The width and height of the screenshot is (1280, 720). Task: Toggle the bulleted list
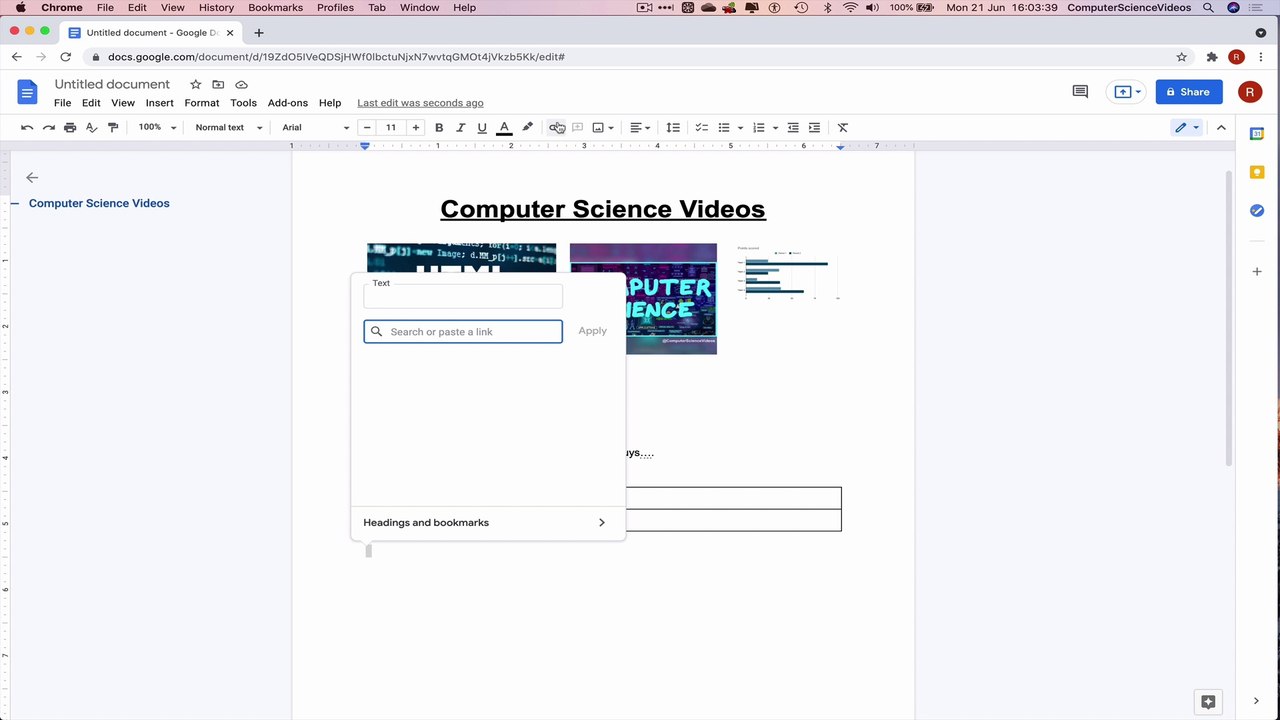(x=724, y=127)
